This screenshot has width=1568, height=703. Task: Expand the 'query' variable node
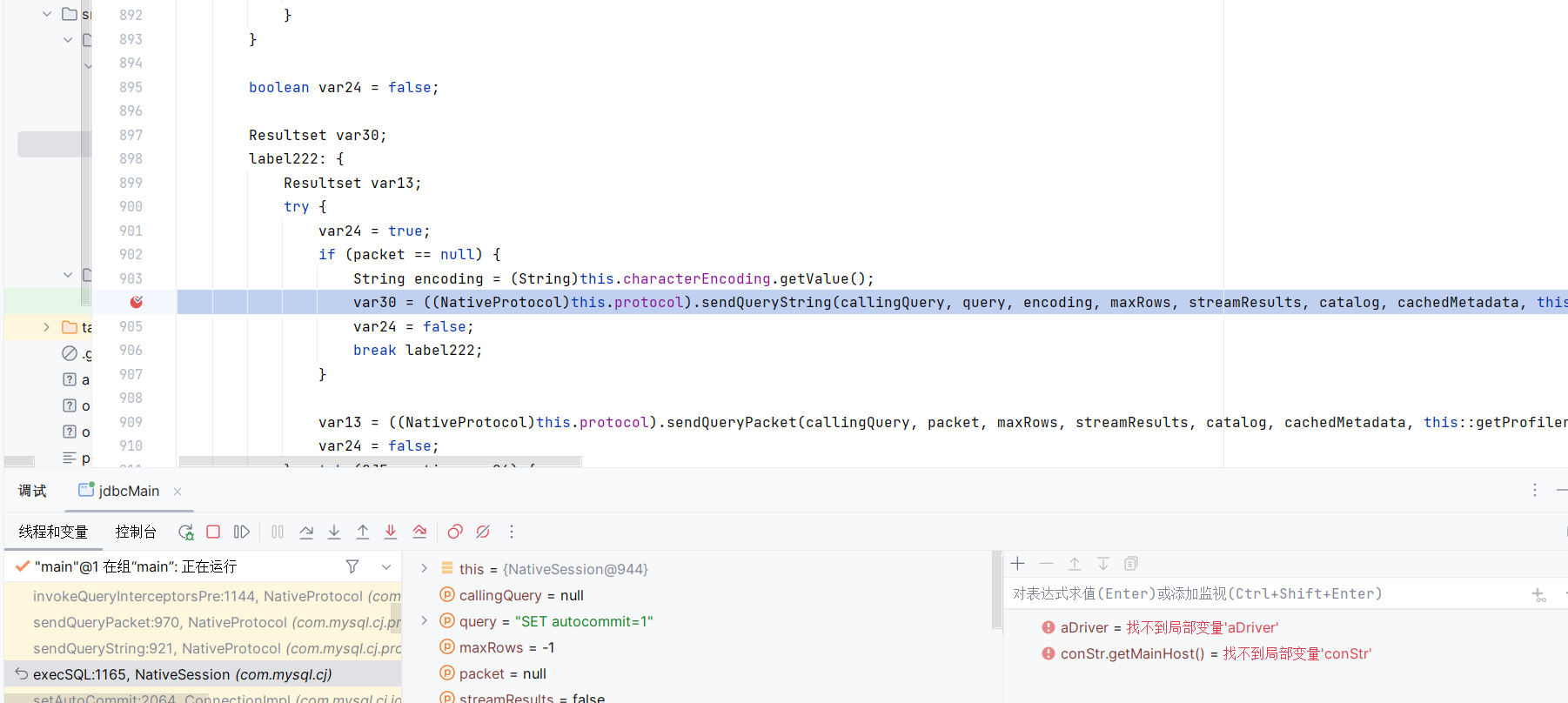click(424, 620)
